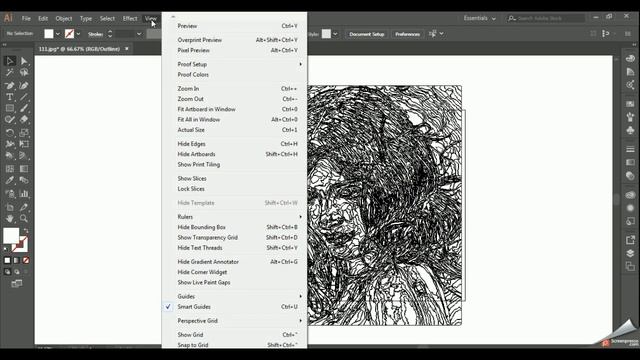Select the Perspective Grid tool
The image size is (640, 360).
(x=24, y=156)
